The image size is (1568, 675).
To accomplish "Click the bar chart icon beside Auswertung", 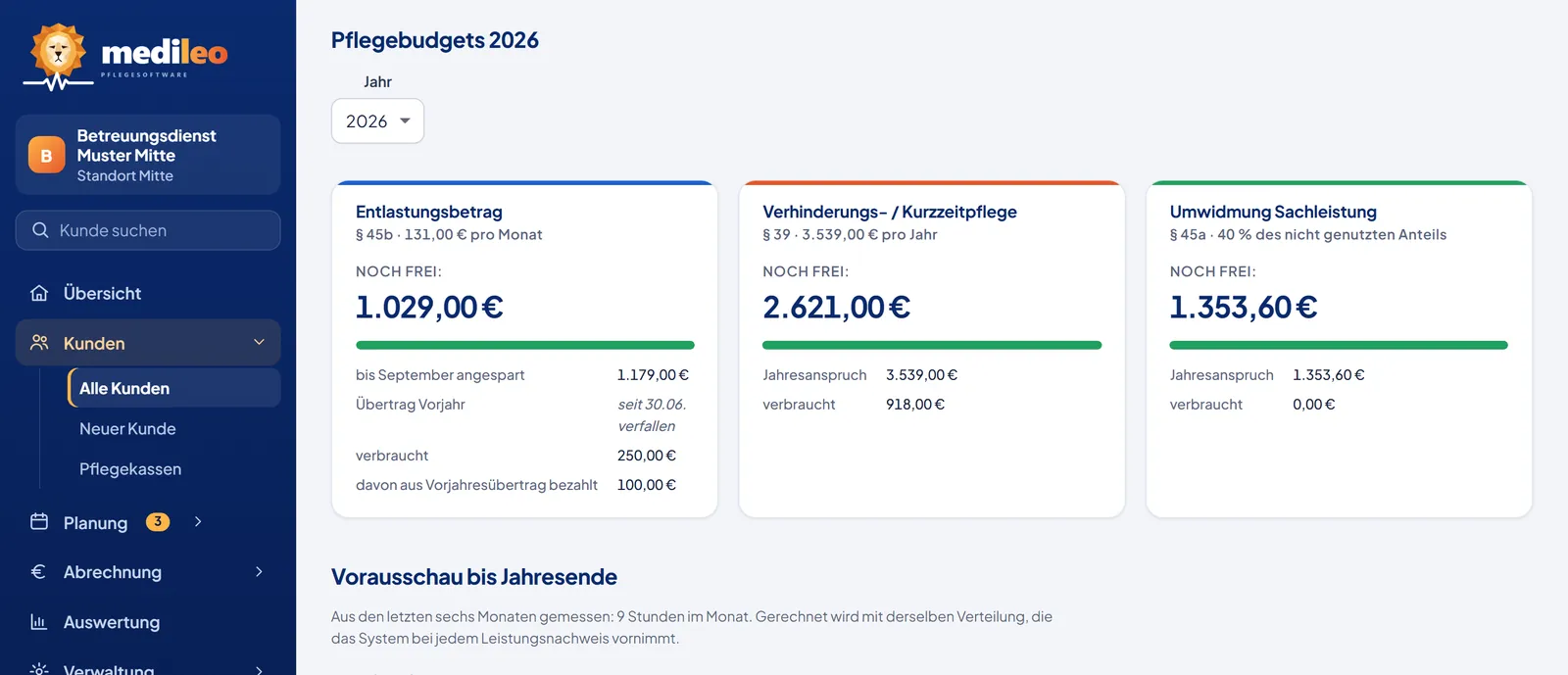I will pyautogui.click(x=39, y=621).
